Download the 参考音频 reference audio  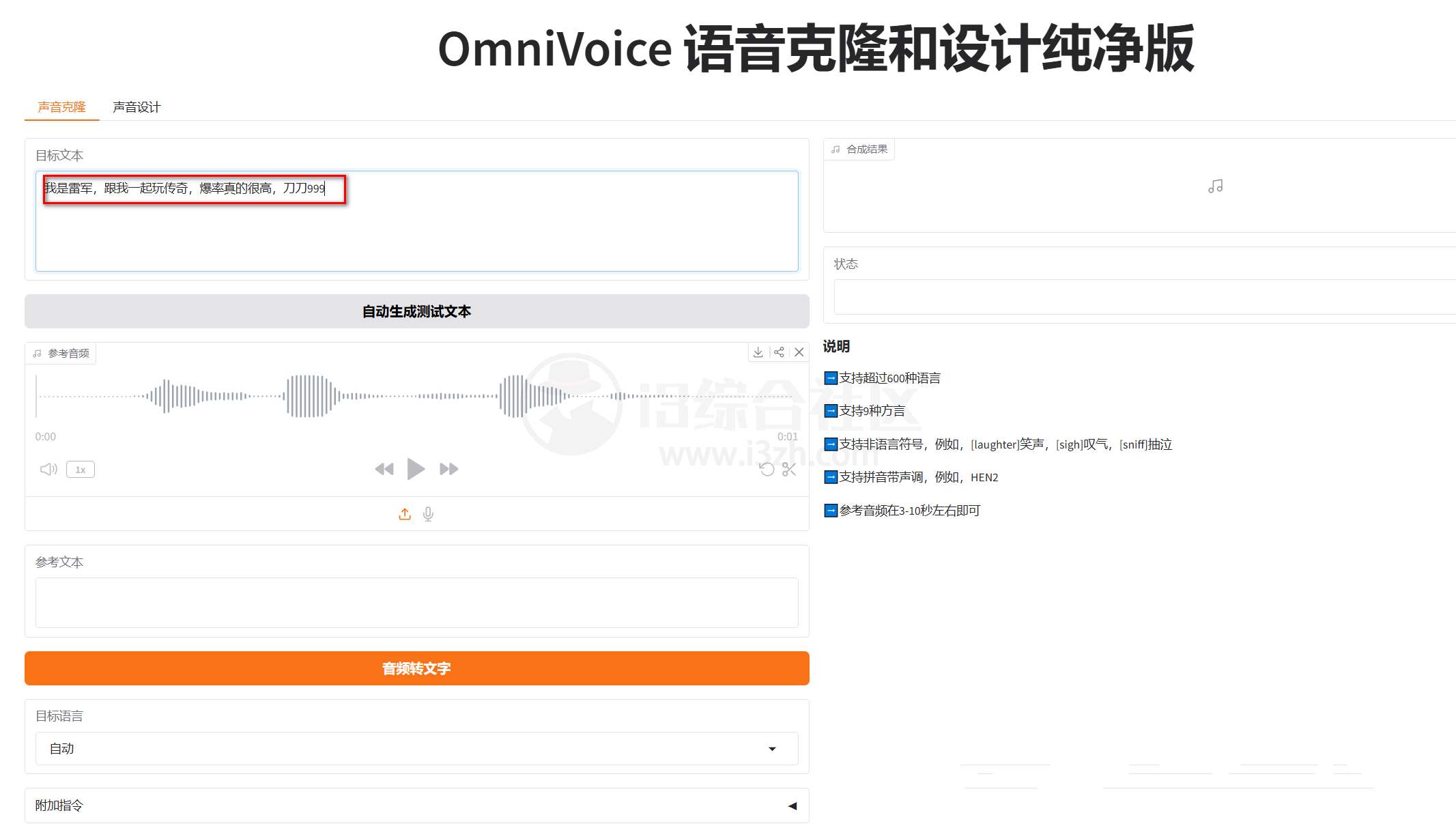coord(758,352)
